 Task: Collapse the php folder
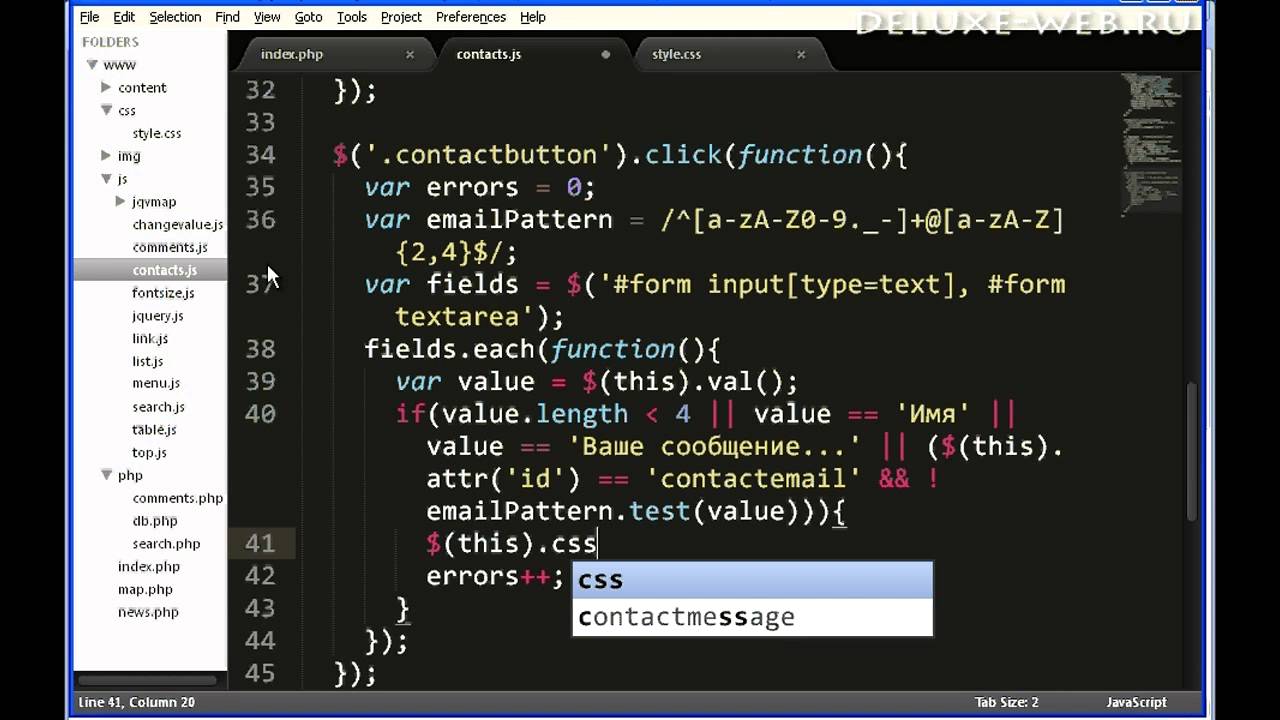[x=106, y=475]
